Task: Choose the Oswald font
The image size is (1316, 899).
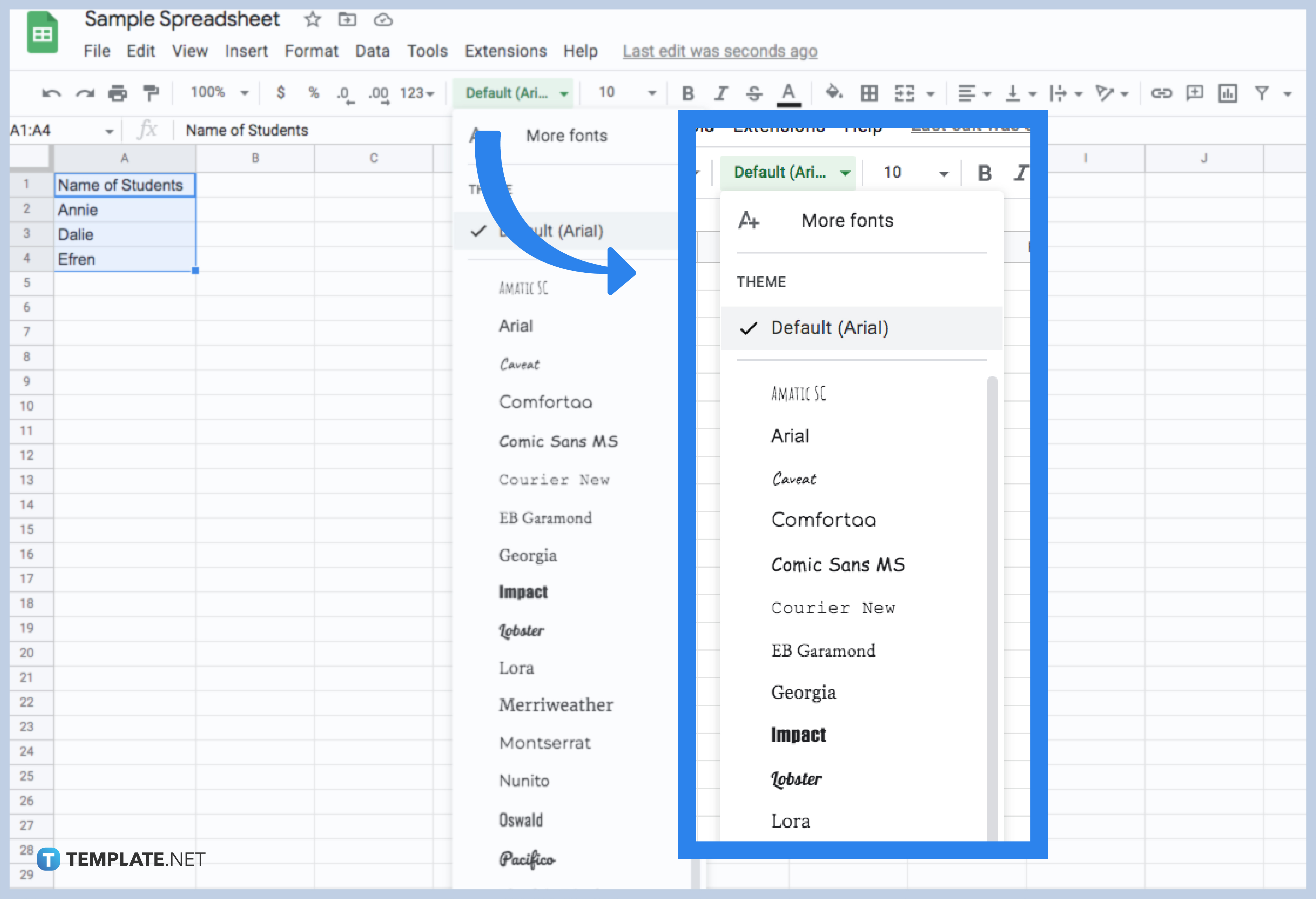Action: pyautogui.click(x=521, y=820)
